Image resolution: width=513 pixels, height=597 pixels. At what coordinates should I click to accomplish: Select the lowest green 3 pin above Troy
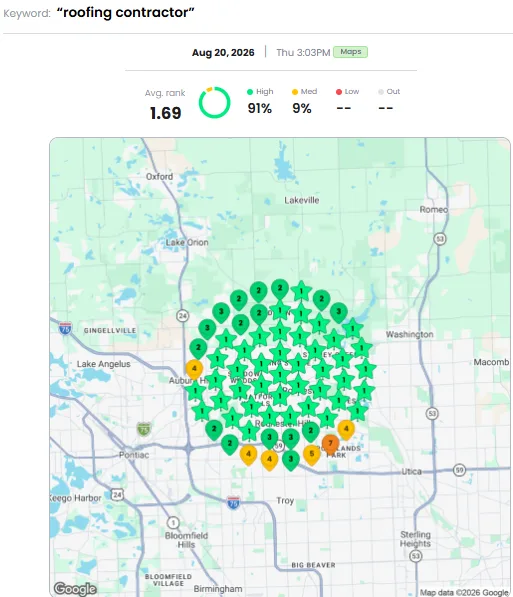[x=291, y=460]
